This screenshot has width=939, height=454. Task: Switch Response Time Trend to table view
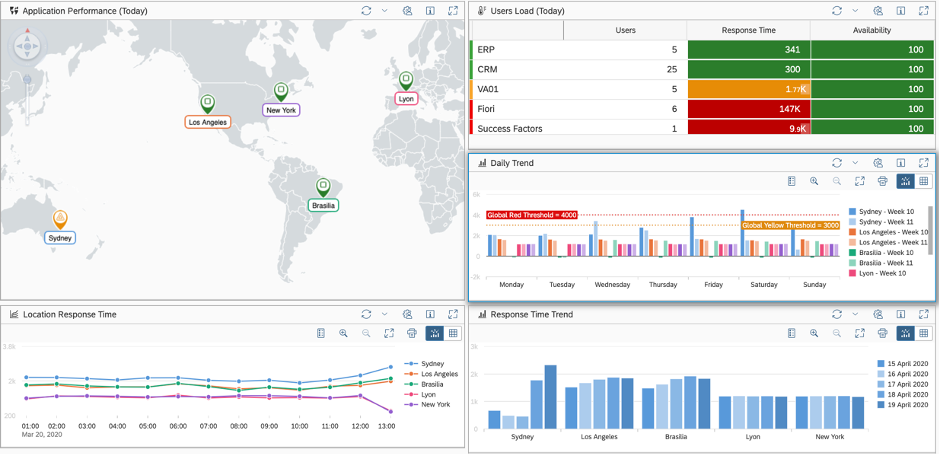(924, 333)
